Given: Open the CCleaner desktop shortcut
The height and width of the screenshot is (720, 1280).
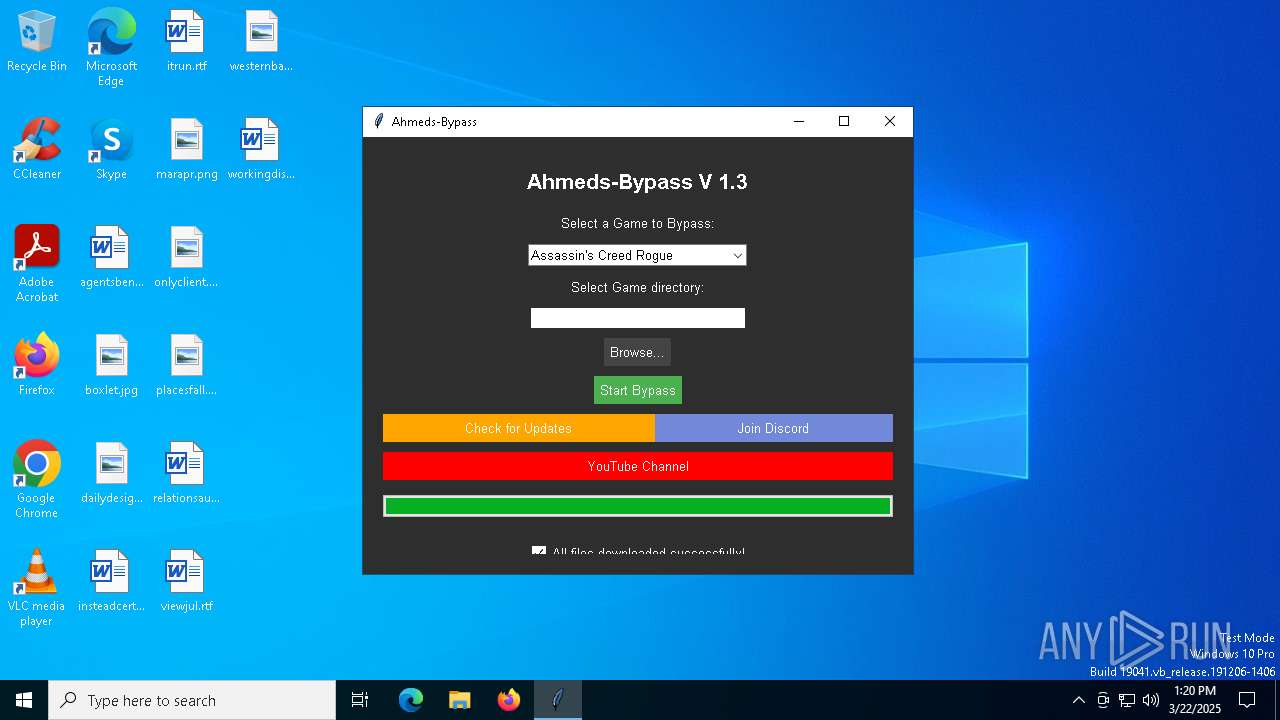Looking at the screenshot, I should pyautogui.click(x=37, y=149).
